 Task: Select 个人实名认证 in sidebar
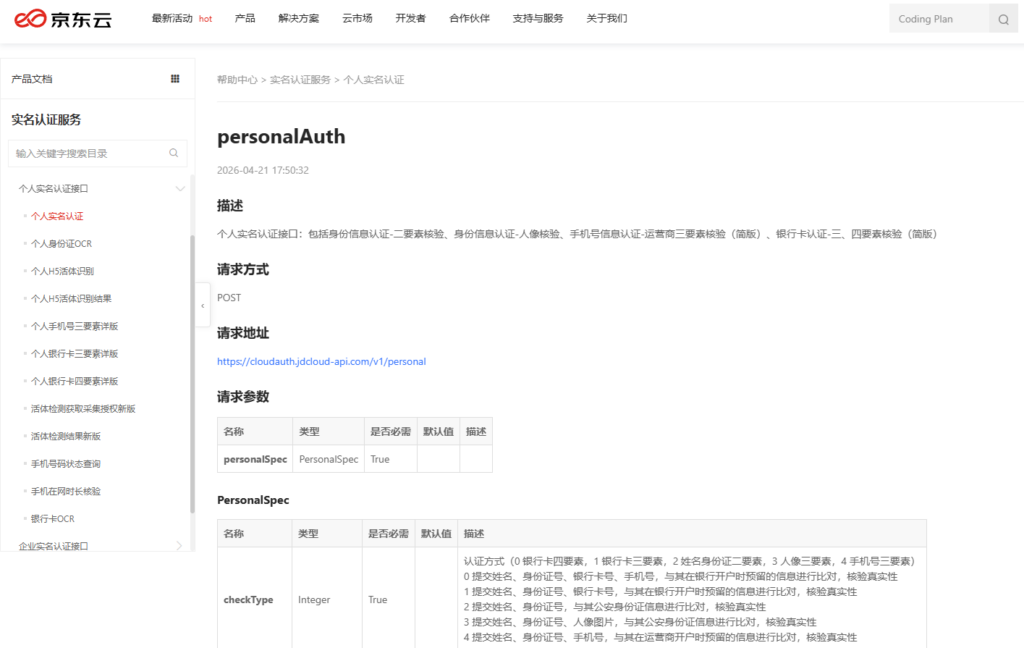click(57, 216)
